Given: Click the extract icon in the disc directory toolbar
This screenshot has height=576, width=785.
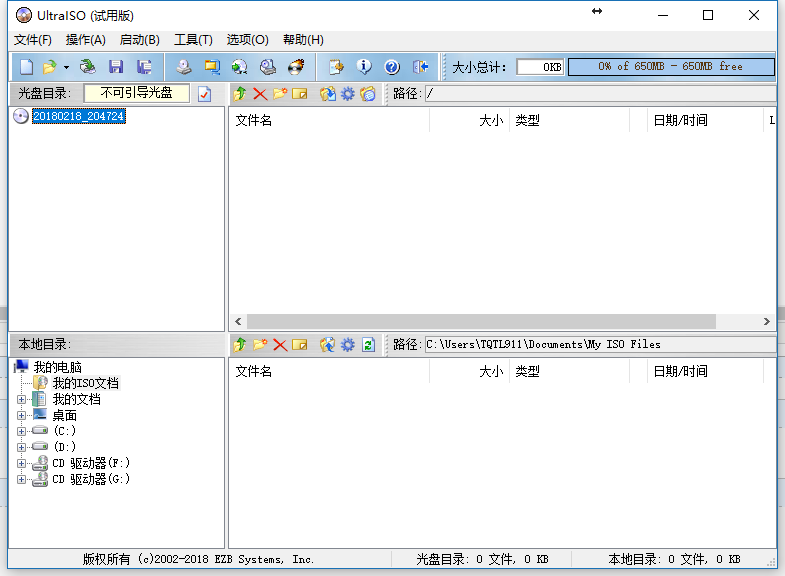Looking at the screenshot, I should click(328, 94).
